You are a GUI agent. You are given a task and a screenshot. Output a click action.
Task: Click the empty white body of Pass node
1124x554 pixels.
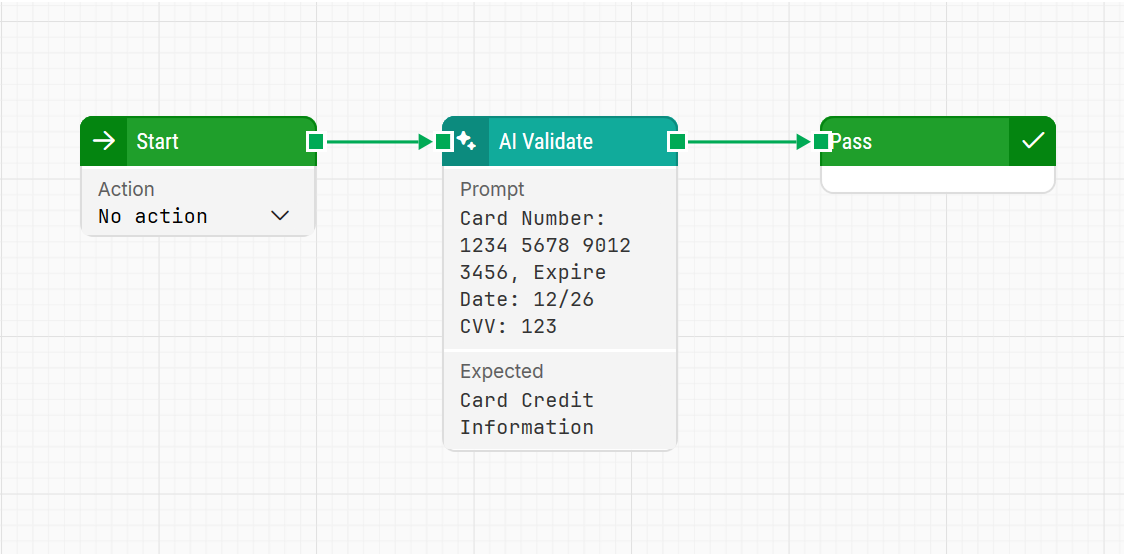click(x=937, y=179)
